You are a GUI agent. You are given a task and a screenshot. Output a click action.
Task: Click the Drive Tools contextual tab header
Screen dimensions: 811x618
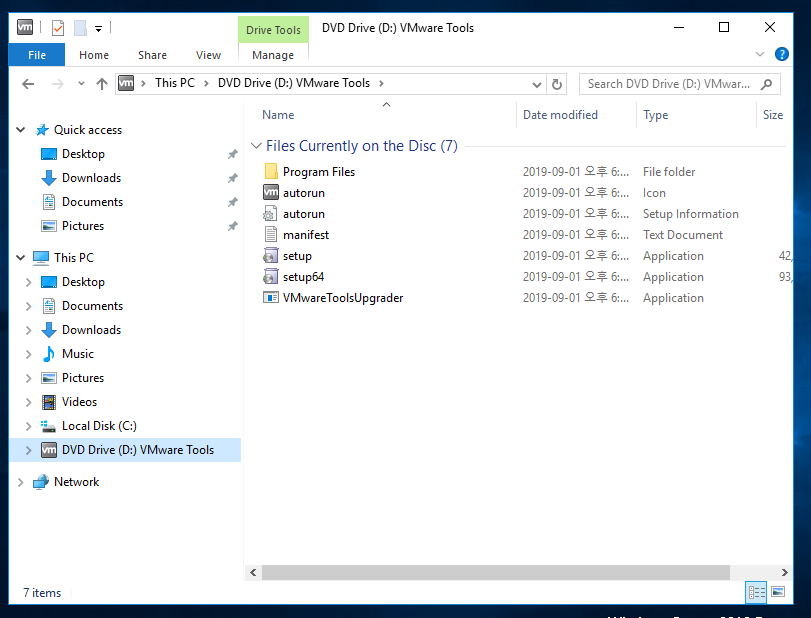tap(273, 30)
